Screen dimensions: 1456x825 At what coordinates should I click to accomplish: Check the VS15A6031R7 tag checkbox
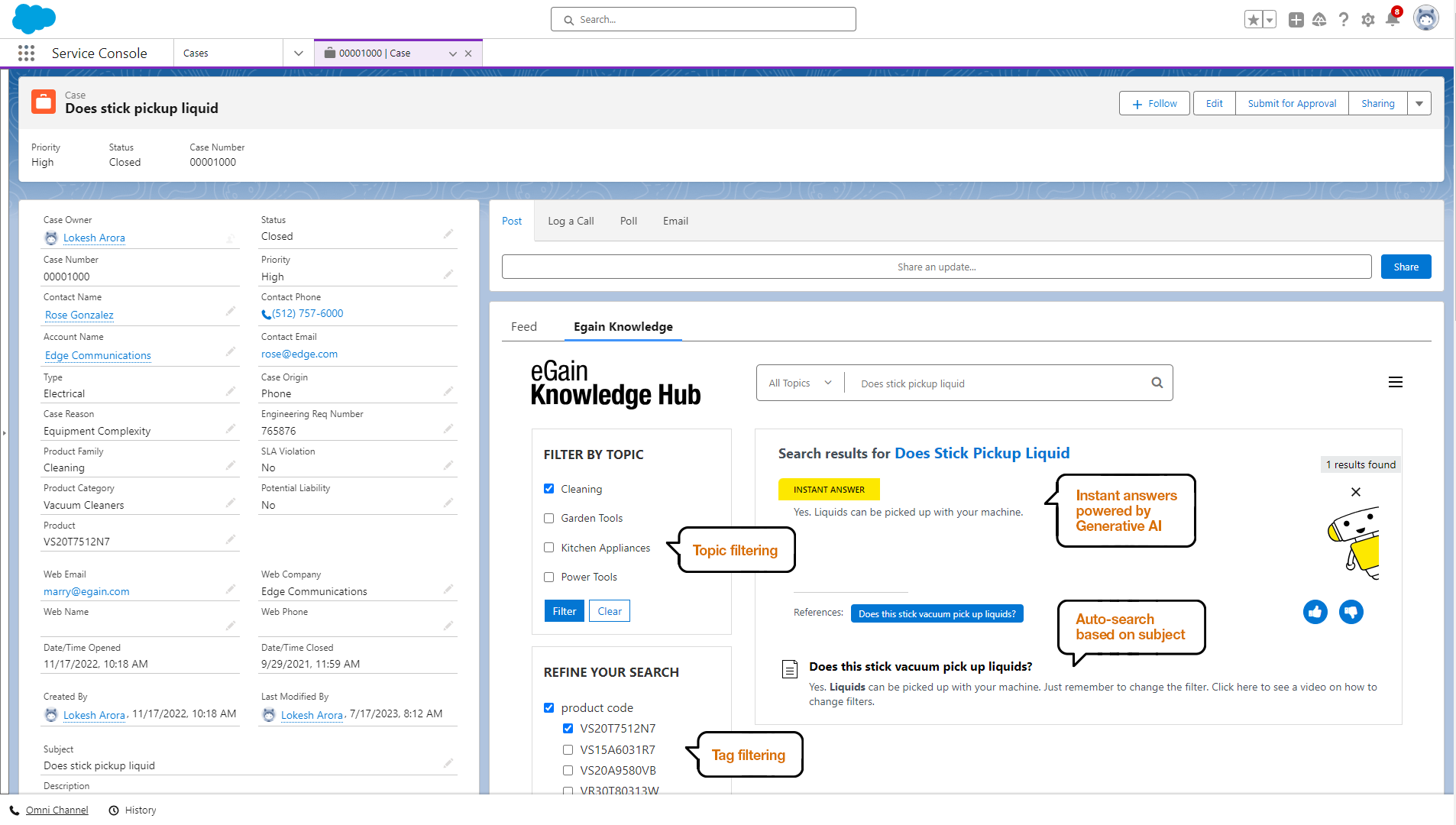[x=568, y=749]
